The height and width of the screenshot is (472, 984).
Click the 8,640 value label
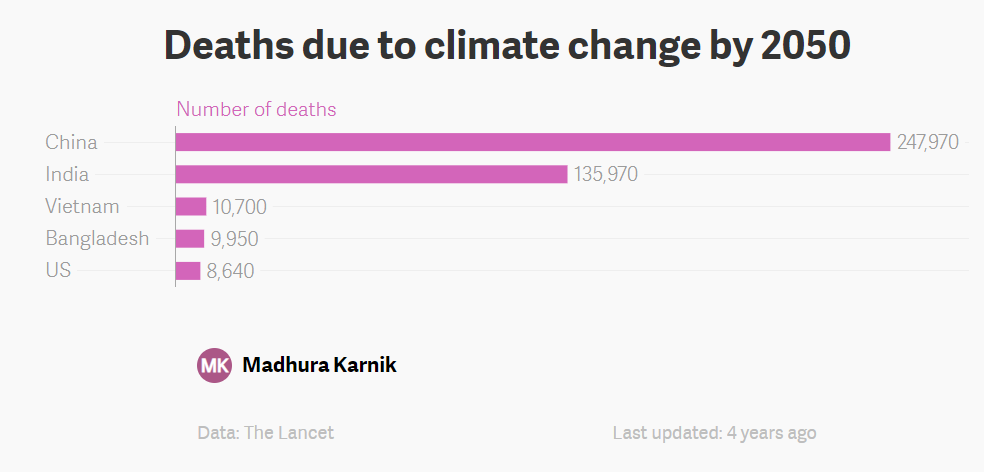230,271
